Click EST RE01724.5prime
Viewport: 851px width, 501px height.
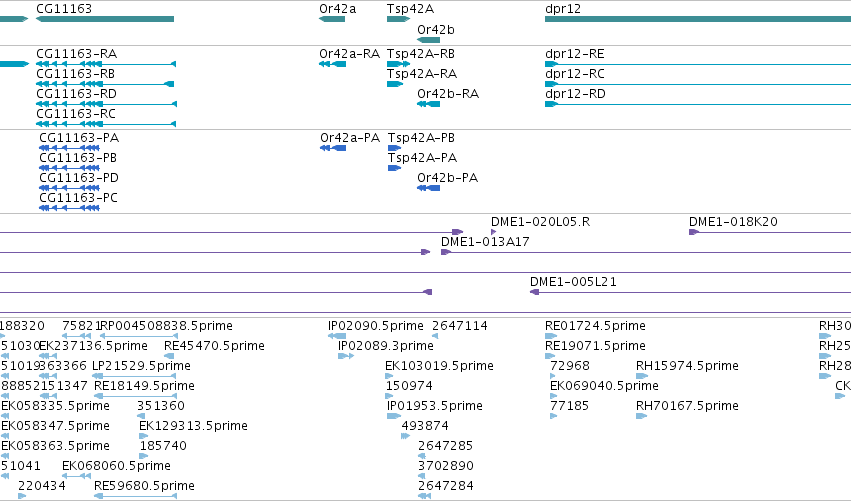point(595,326)
